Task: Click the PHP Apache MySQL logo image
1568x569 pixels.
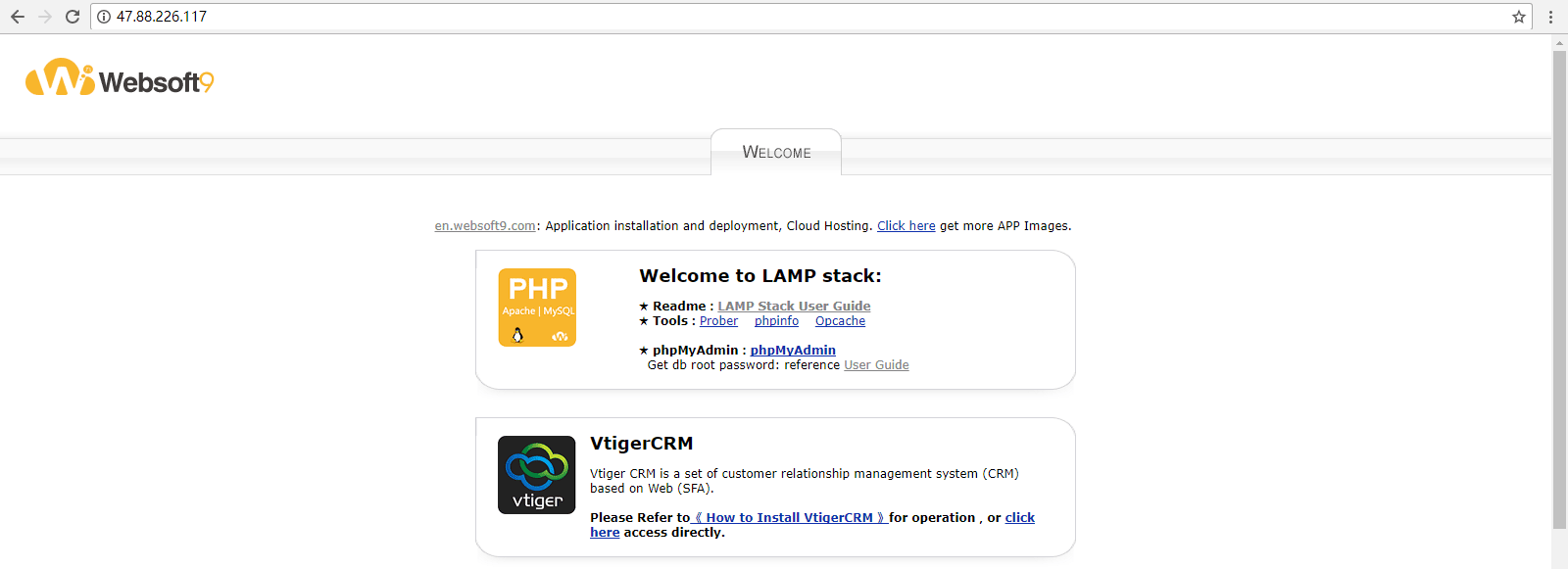Action: pos(537,308)
